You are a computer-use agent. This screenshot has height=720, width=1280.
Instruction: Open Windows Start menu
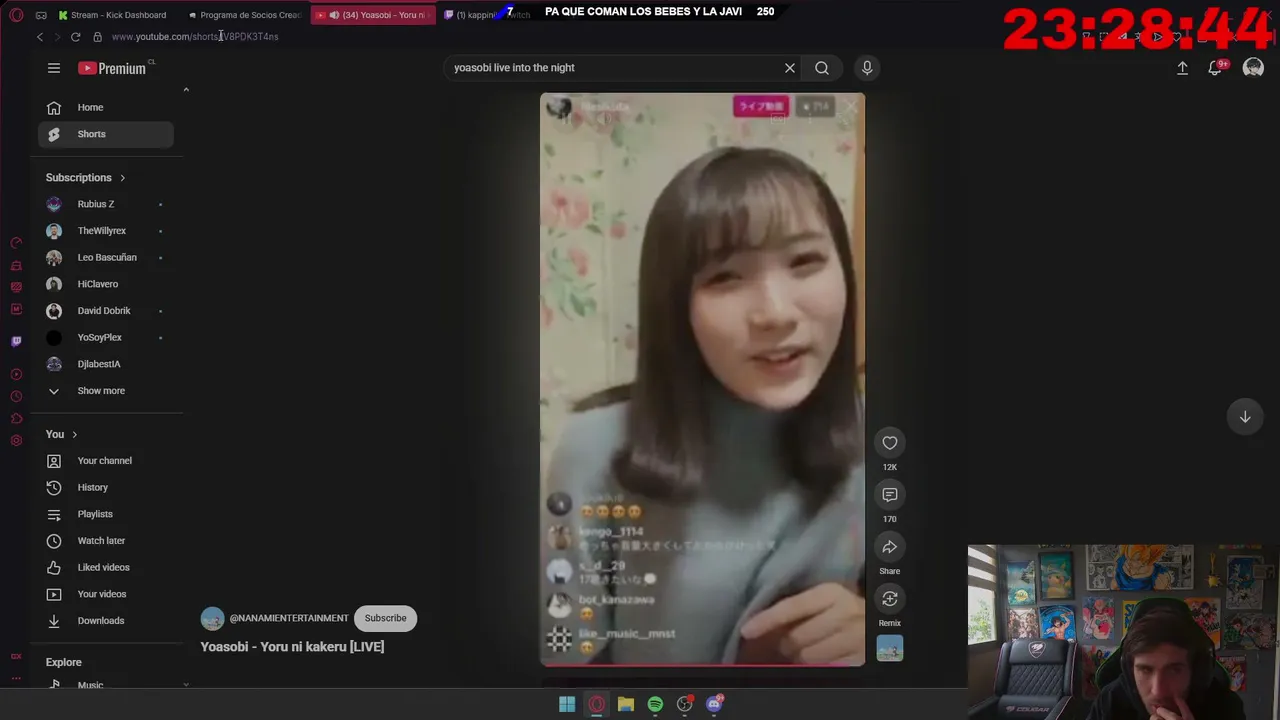(567, 704)
